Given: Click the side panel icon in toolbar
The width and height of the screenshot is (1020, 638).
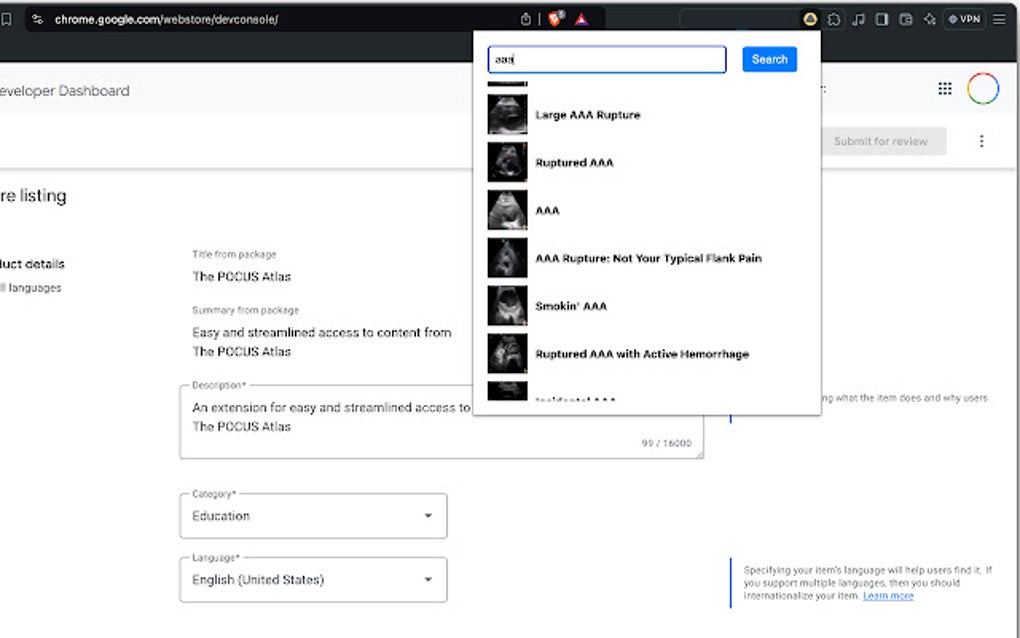Looking at the screenshot, I should 881,19.
